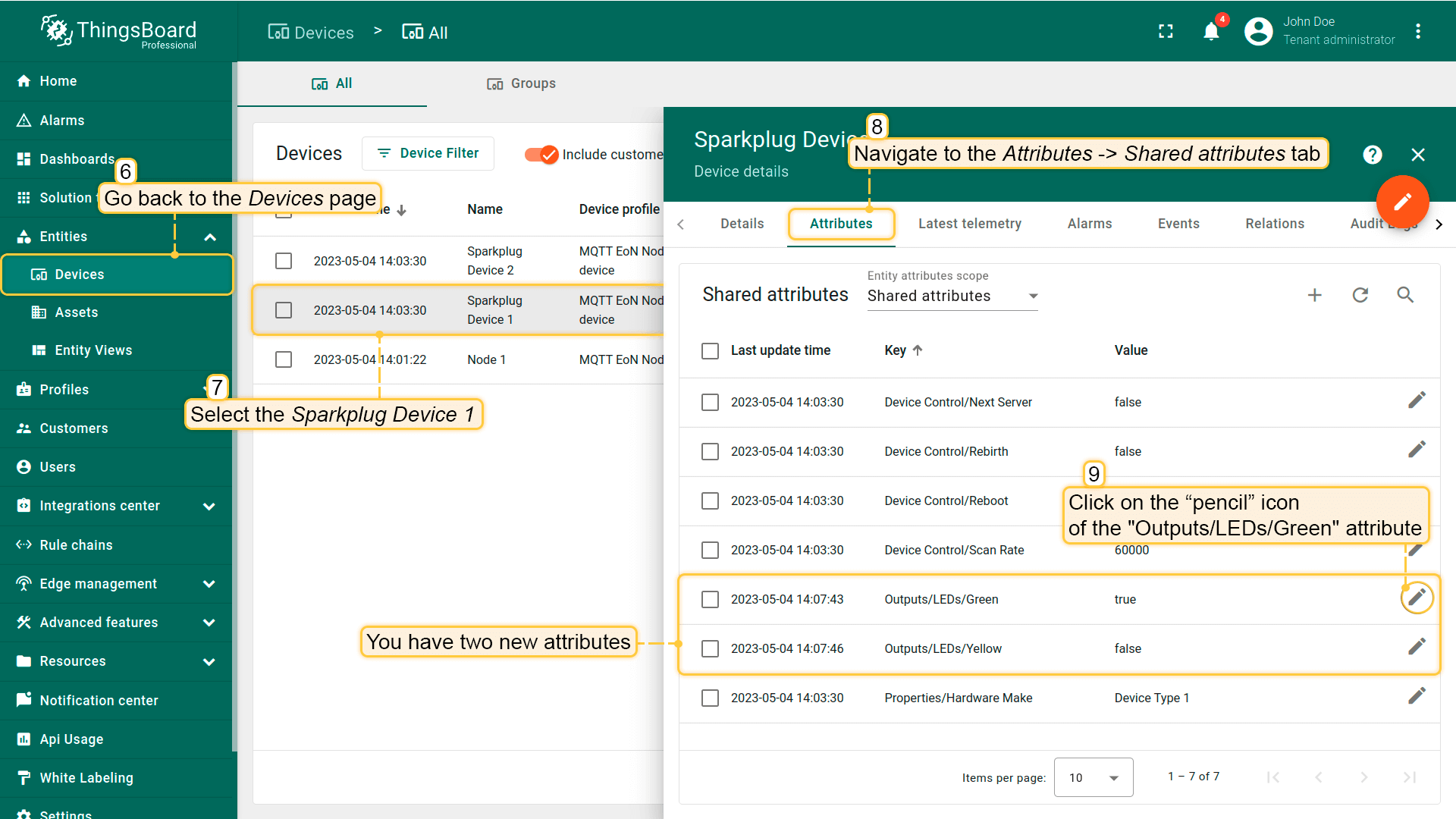Click the notifications bell icon

click(x=1211, y=32)
